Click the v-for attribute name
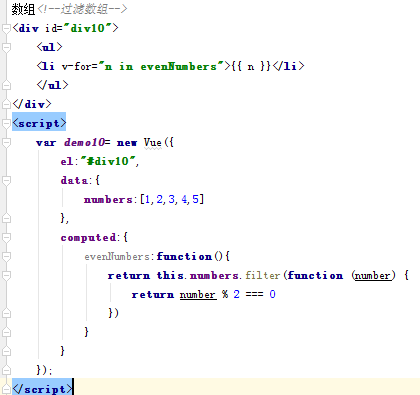 click(76, 66)
